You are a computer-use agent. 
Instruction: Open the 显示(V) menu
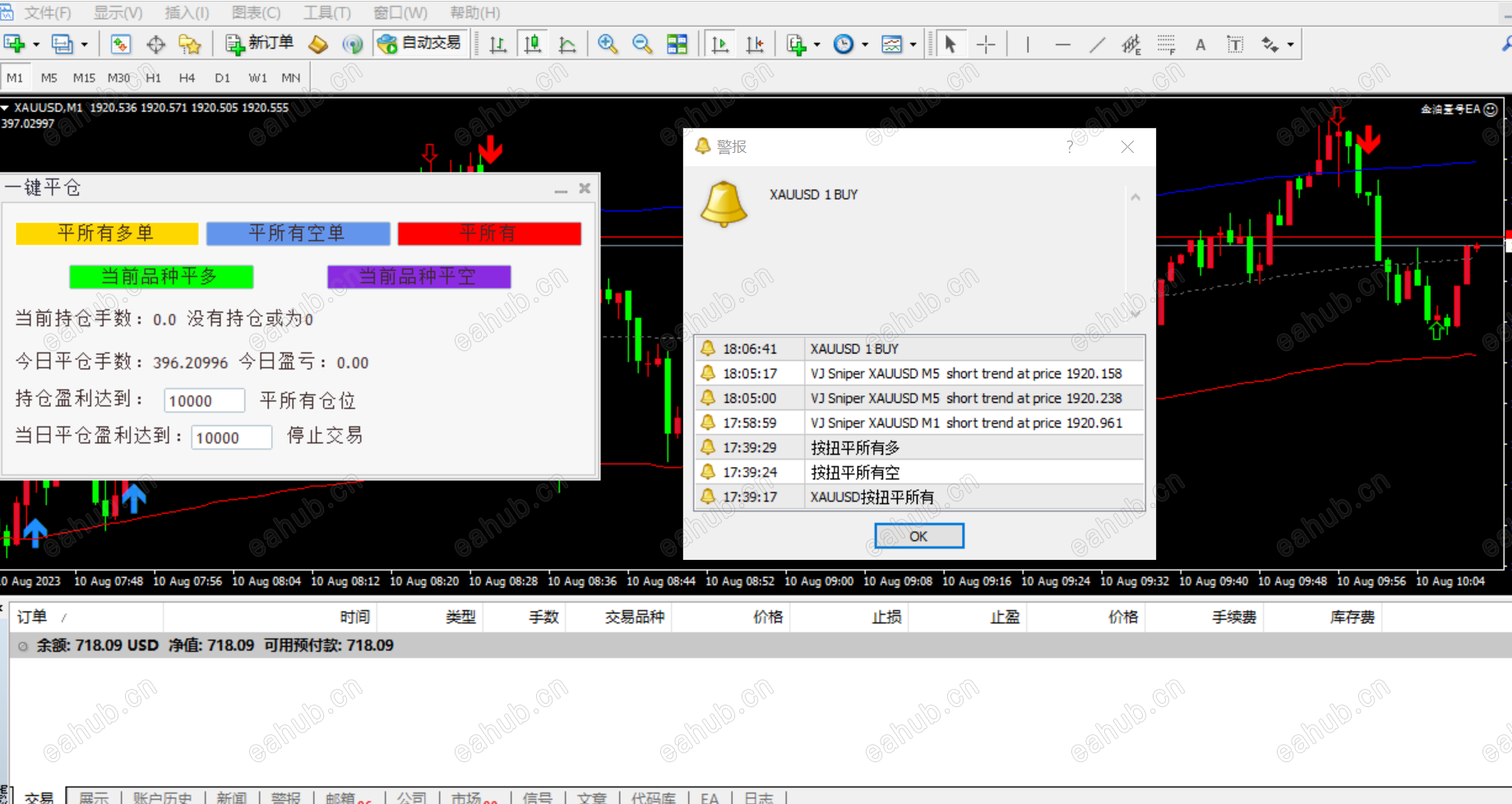tap(118, 12)
